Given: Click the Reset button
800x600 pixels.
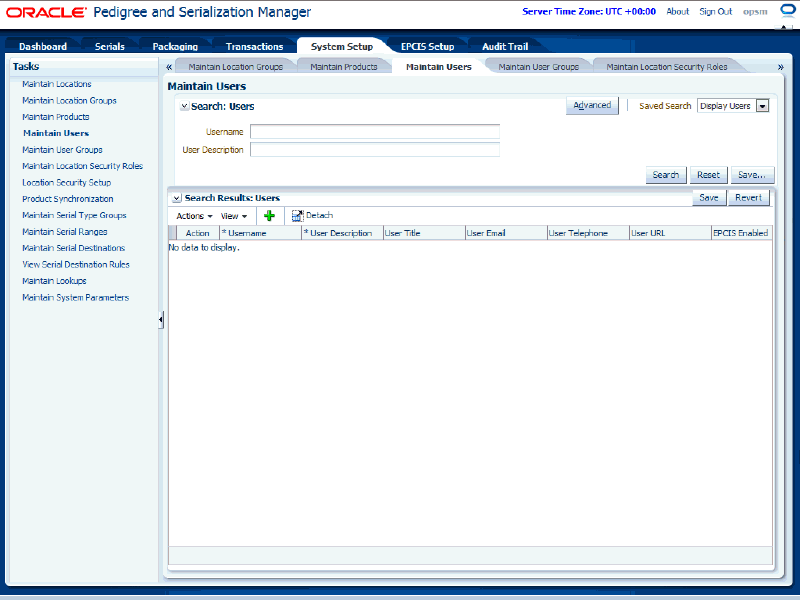Looking at the screenshot, I should (709, 175).
